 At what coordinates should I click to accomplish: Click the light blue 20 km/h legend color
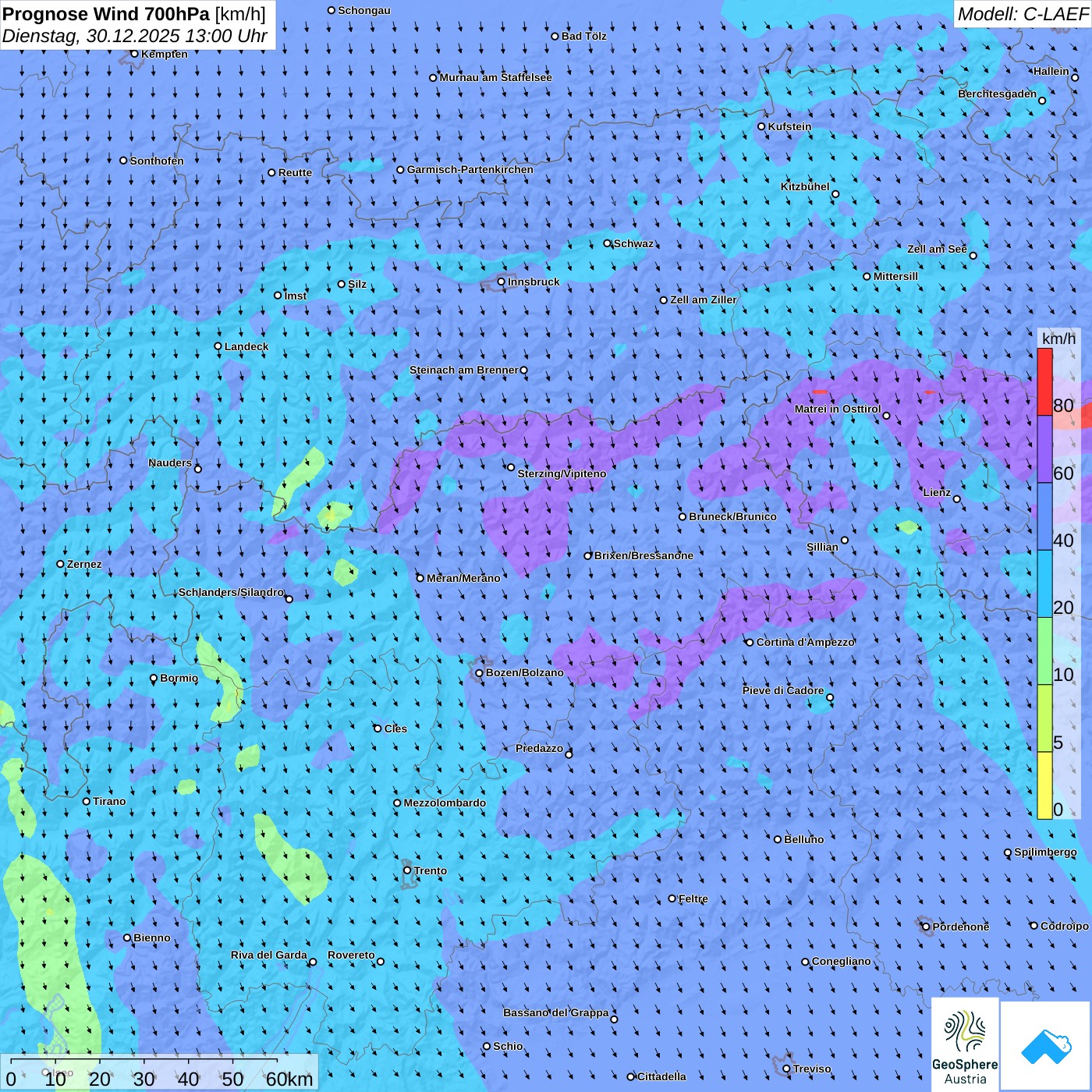coord(1044,584)
